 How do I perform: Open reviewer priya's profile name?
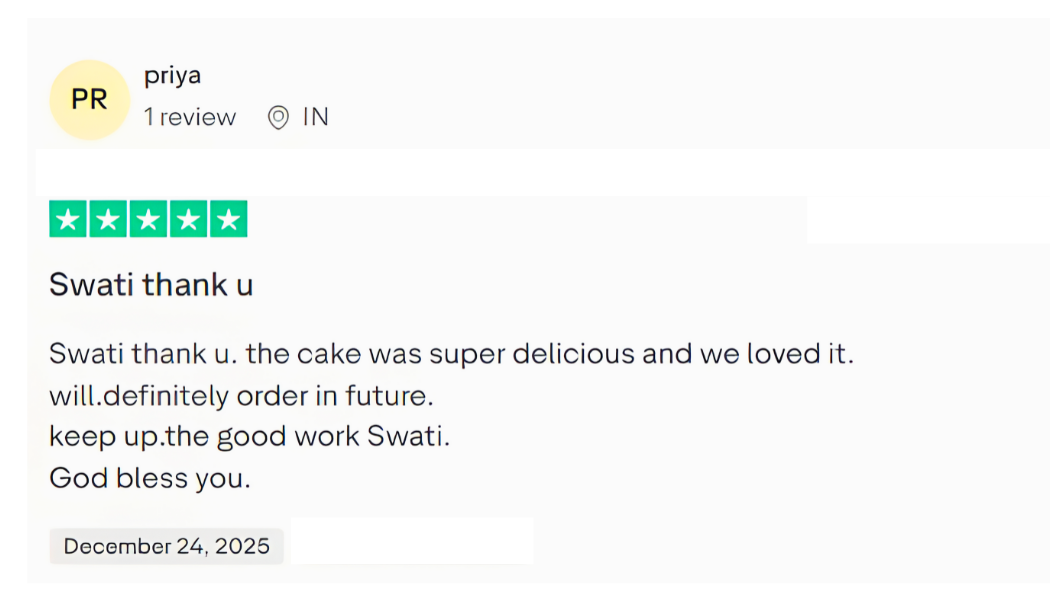point(172,76)
